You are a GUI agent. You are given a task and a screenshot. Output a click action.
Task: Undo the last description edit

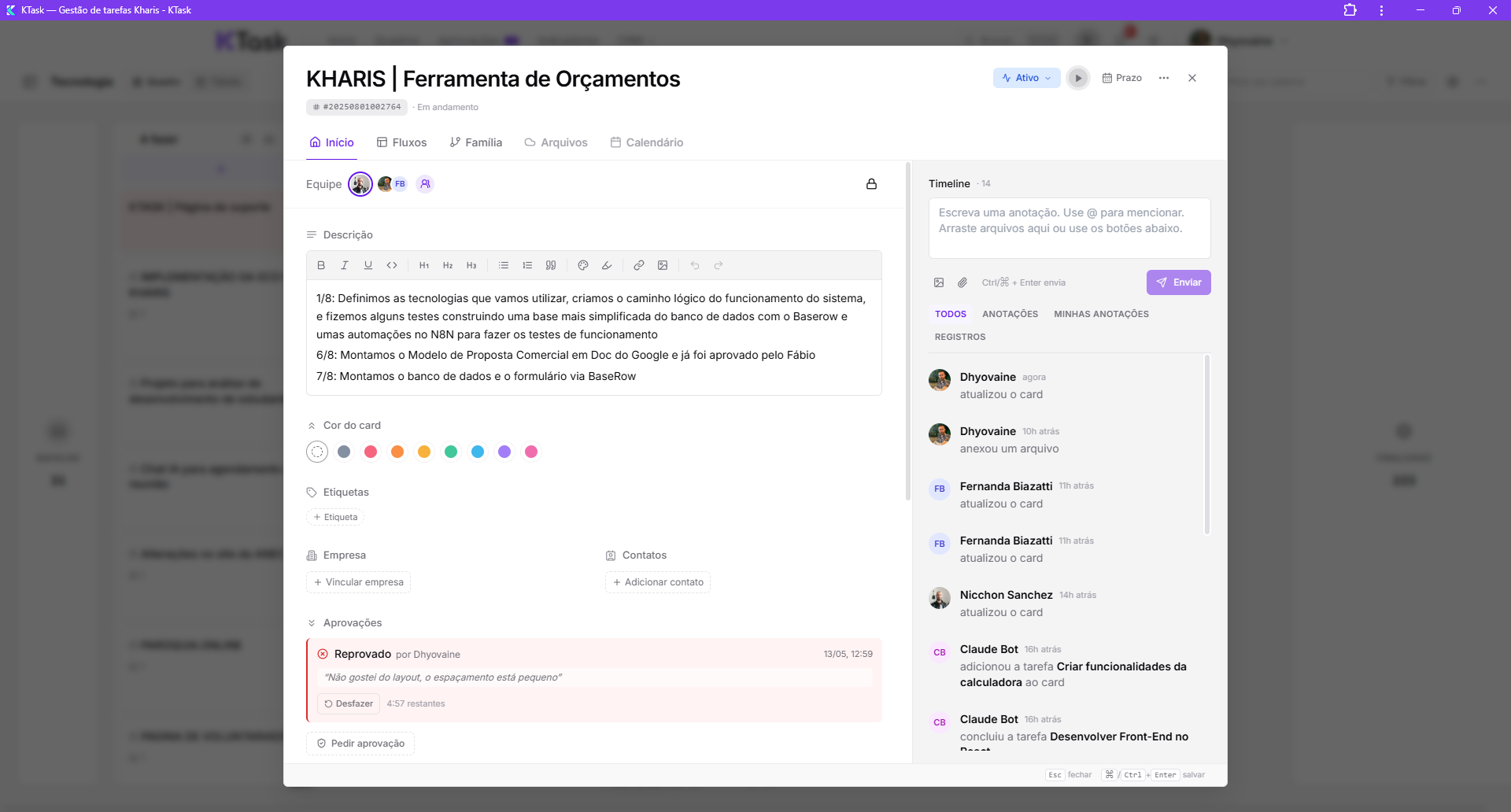coord(695,266)
